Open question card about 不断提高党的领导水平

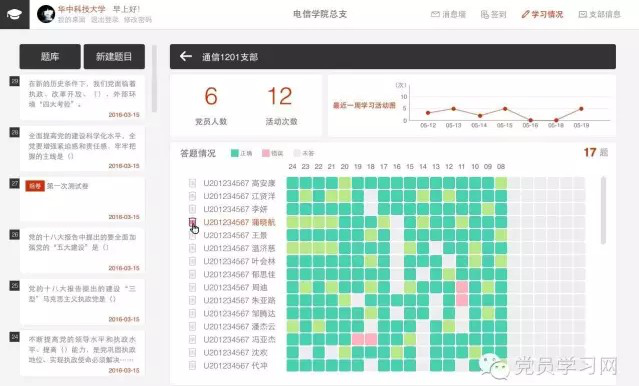click(x=82, y=353)
